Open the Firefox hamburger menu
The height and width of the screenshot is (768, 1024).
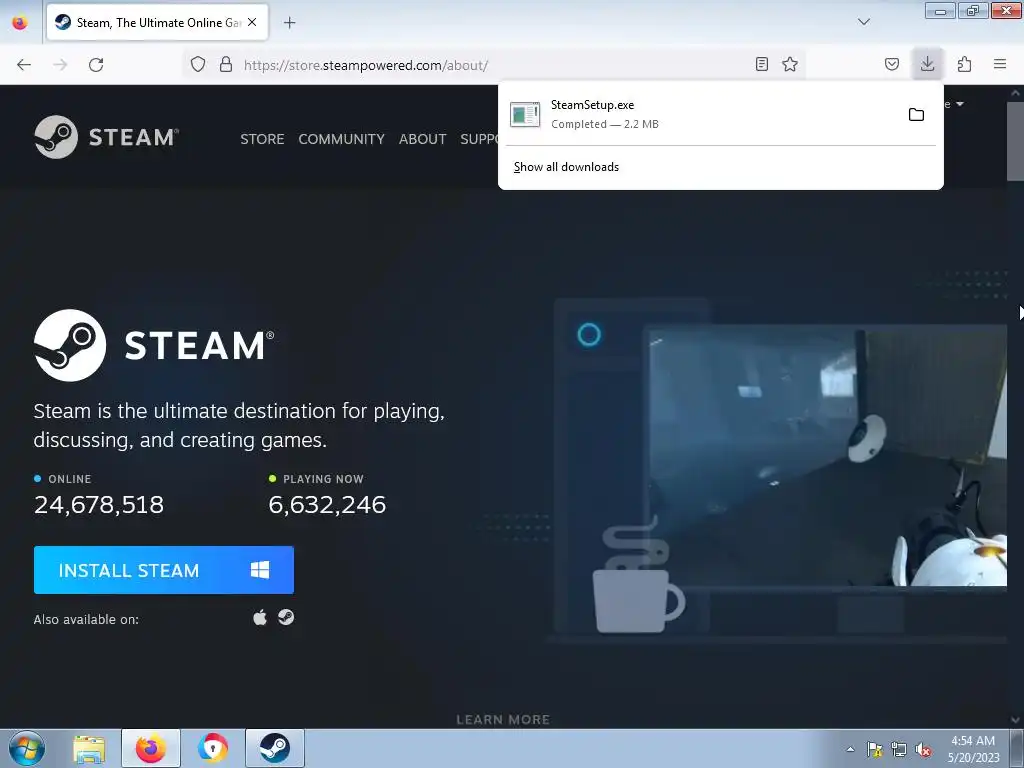1000,64
